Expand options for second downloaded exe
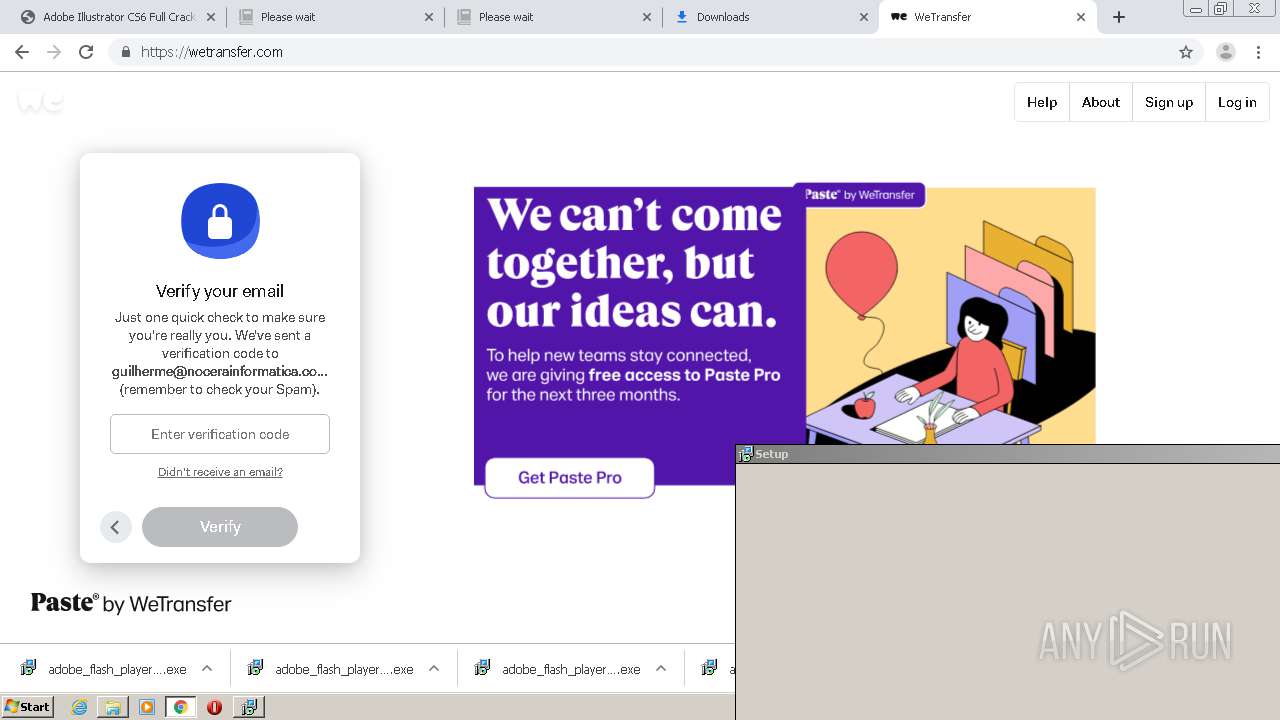 [434, 669]
